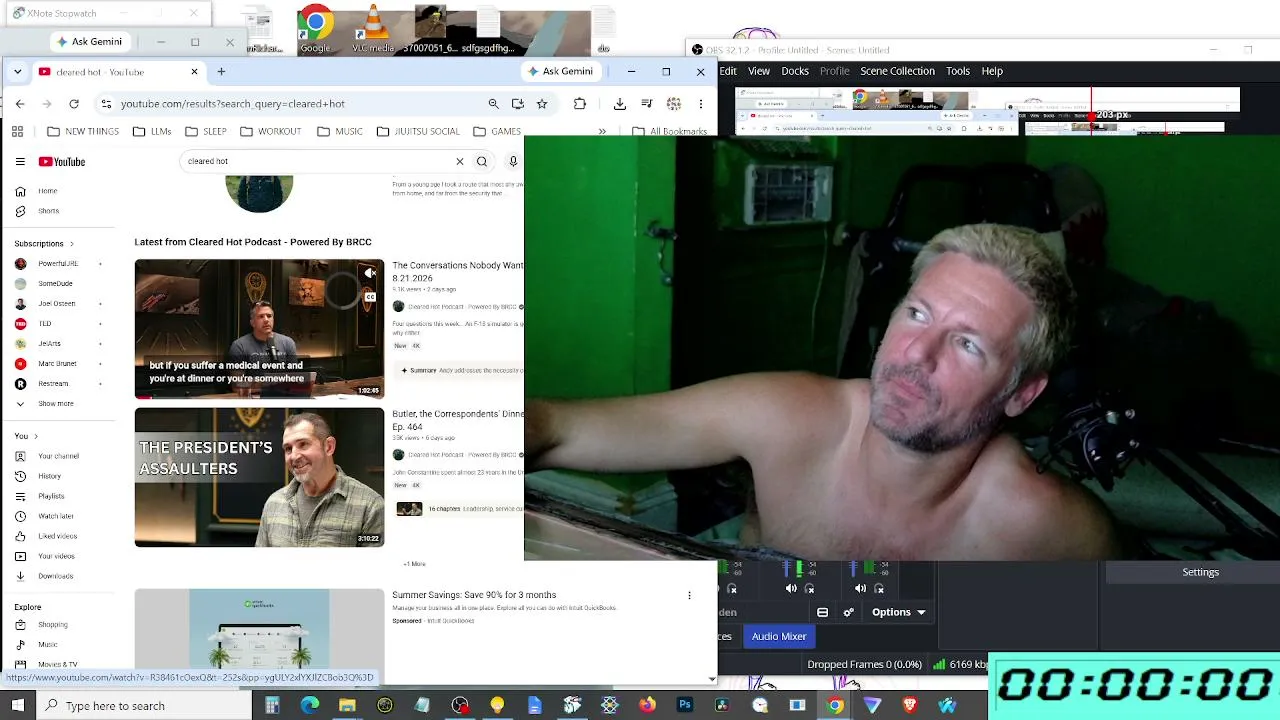Open the OBS Edit menu
1280x720 pixels.
click(x=728, y=71)
